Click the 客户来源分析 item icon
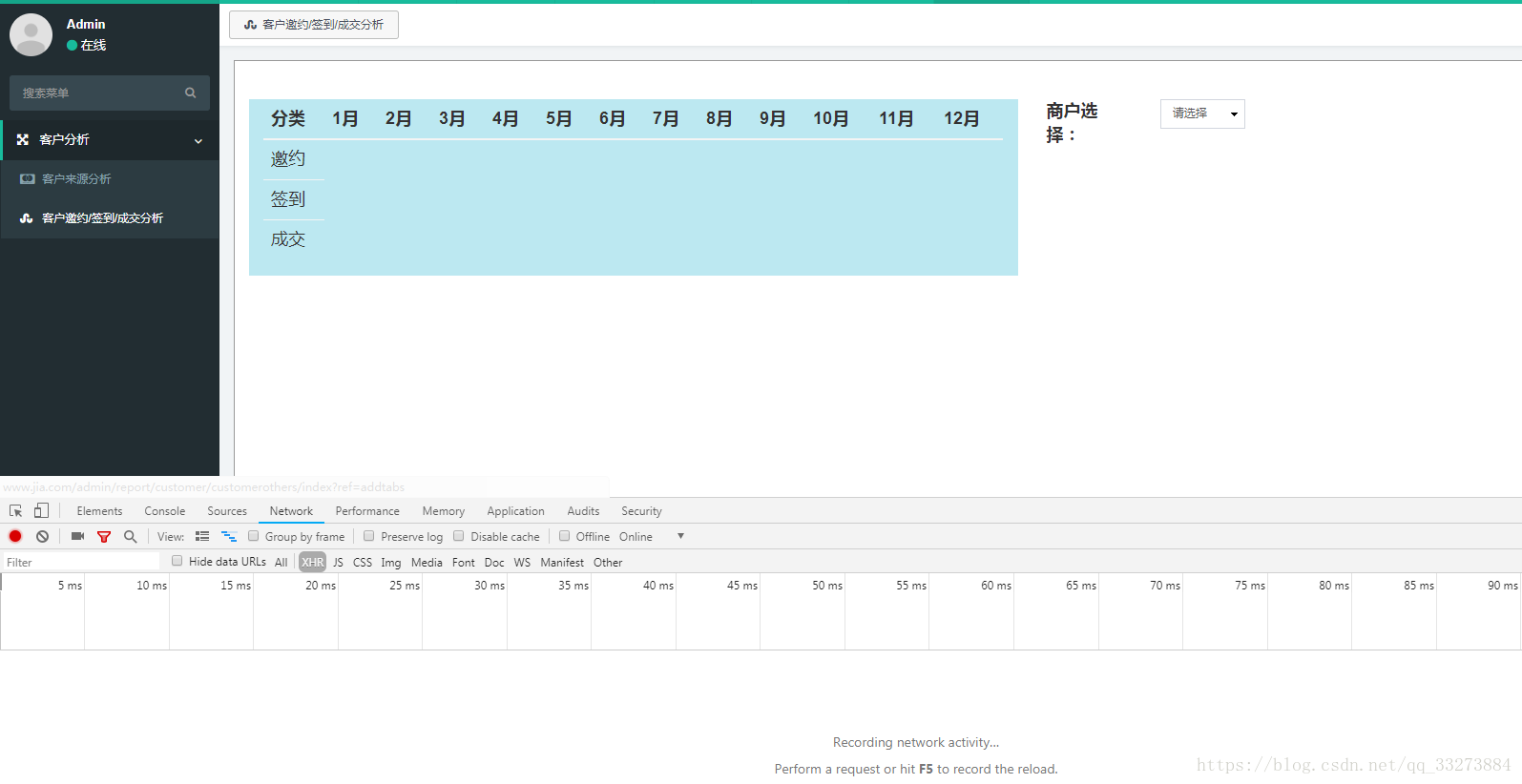Viewport: 1522px width, 784px height. [x=28, y=178]
